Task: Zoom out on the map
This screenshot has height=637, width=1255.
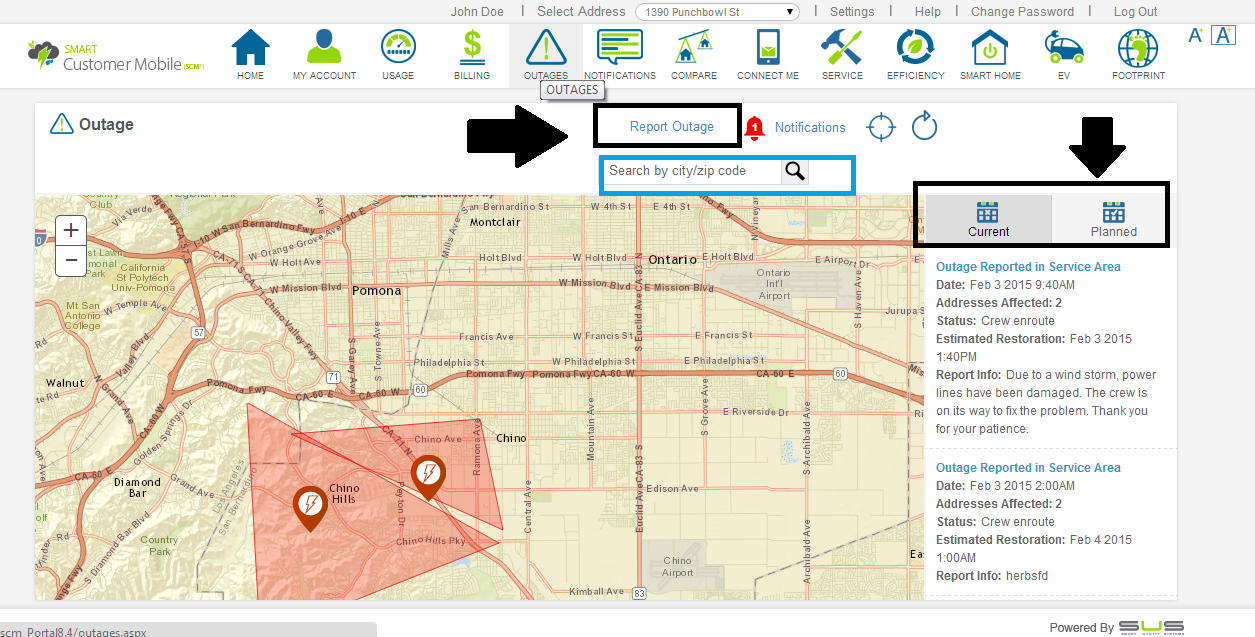Action: [71, 261]
